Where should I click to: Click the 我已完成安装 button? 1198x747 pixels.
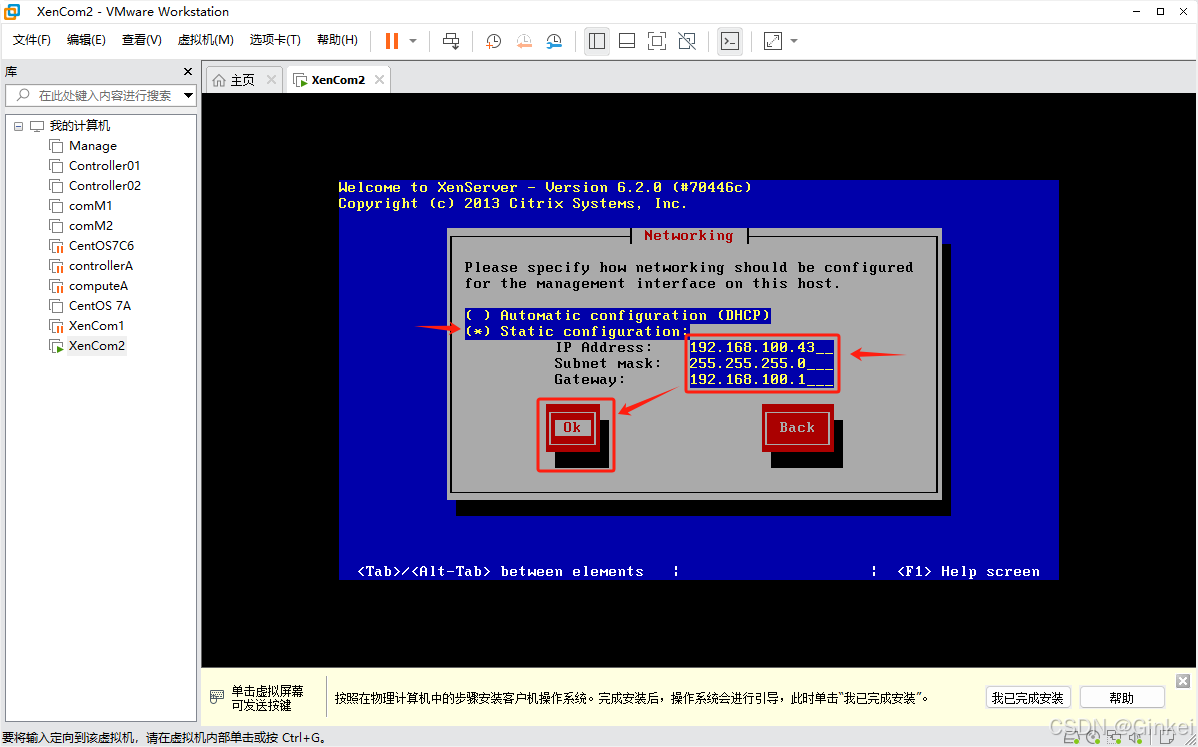(x=1028, y=697)
